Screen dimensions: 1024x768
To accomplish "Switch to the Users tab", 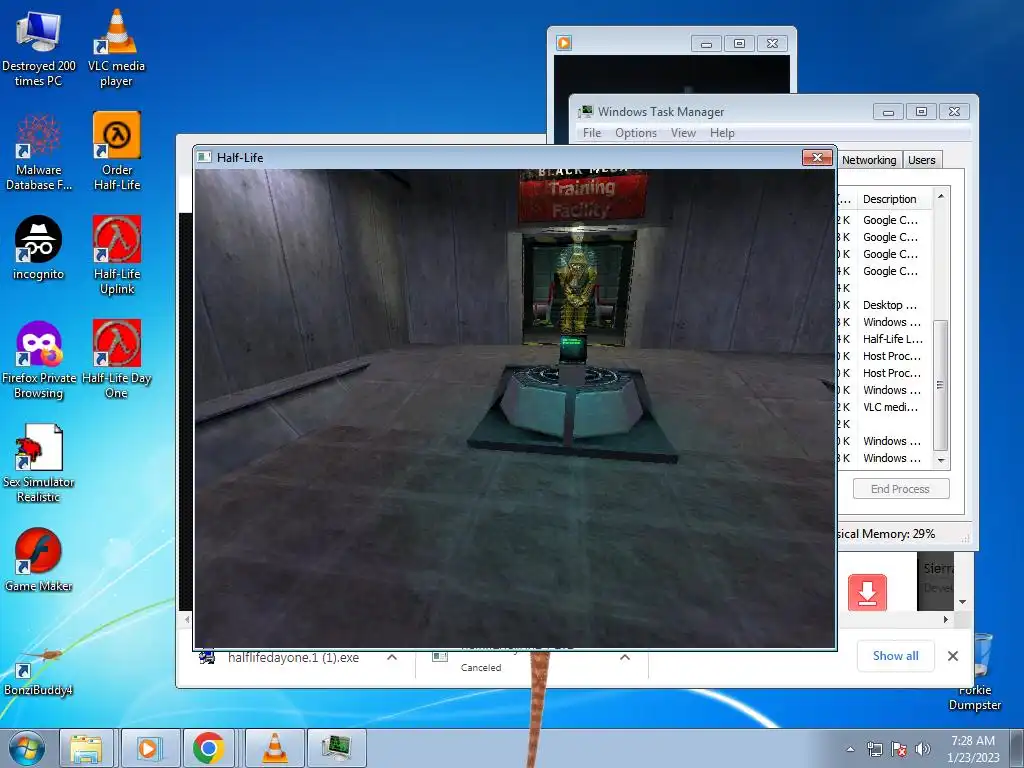I will pos(921,160).
